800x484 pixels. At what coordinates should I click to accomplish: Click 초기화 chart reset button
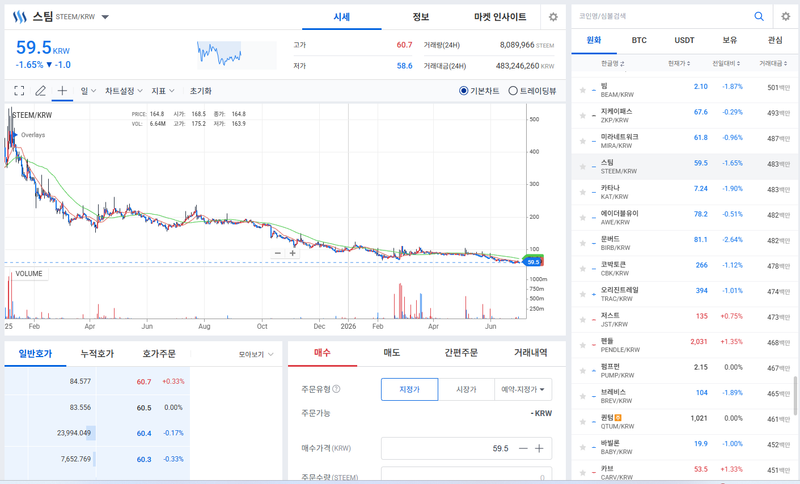pyautogui.click(x=201, y=91)
